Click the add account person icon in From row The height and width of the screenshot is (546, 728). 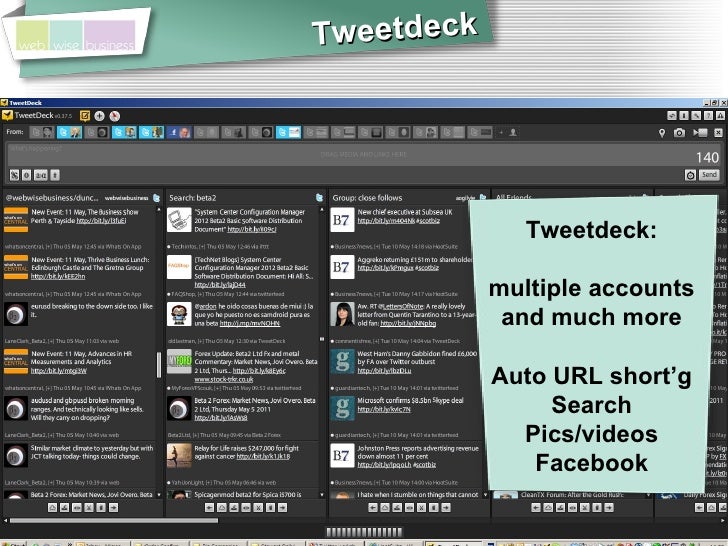[513, 133]
